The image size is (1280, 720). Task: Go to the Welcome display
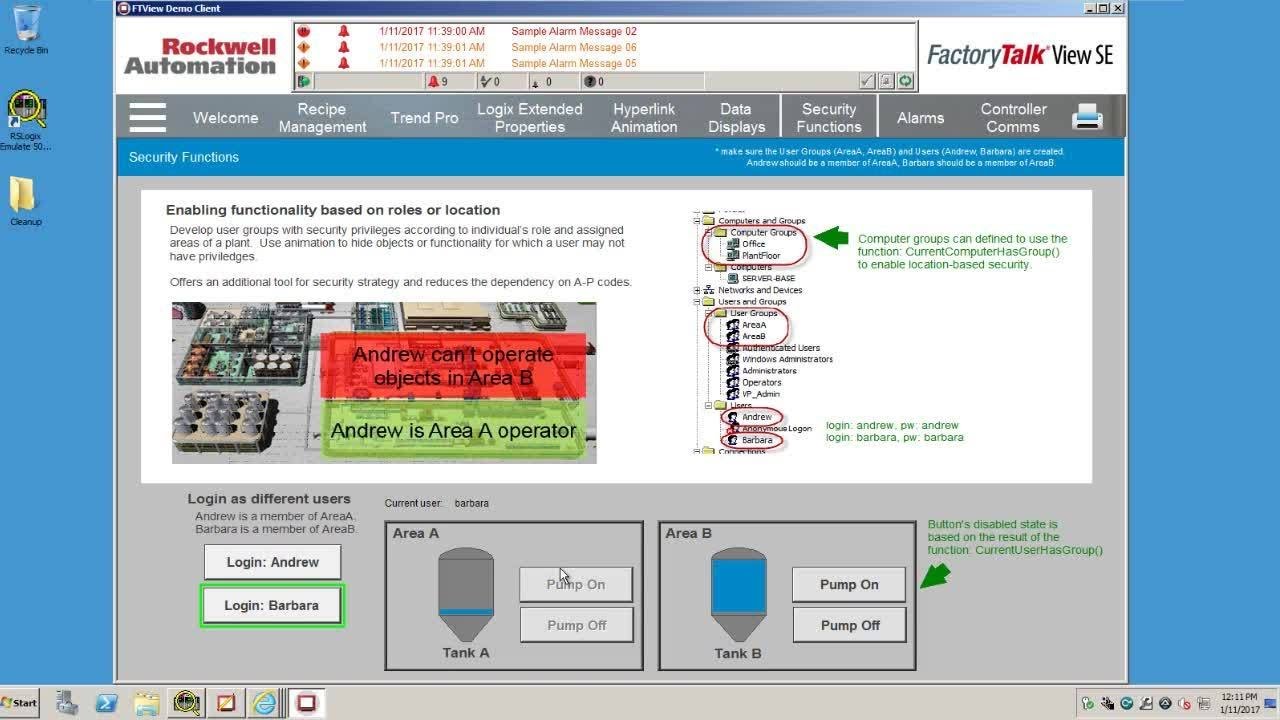[x=225, y=118]
